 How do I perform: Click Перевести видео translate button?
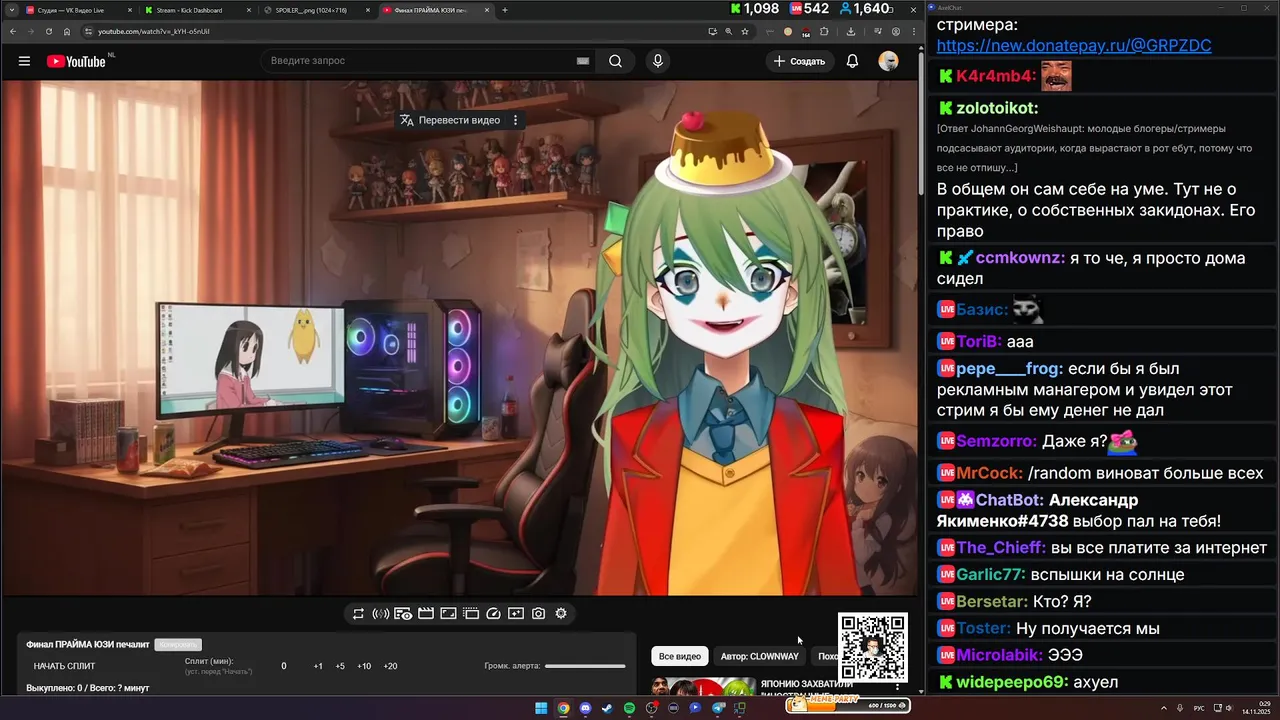coord(450,120)
